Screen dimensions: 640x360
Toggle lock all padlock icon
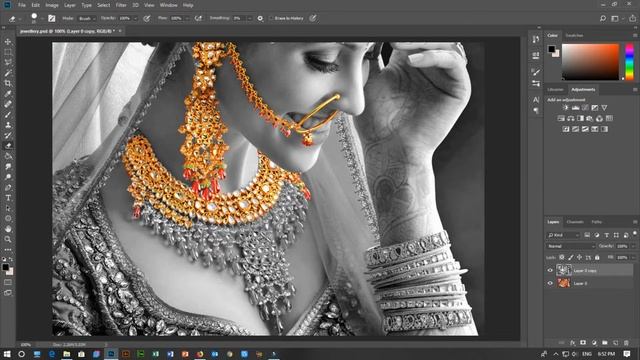(597, 258)
